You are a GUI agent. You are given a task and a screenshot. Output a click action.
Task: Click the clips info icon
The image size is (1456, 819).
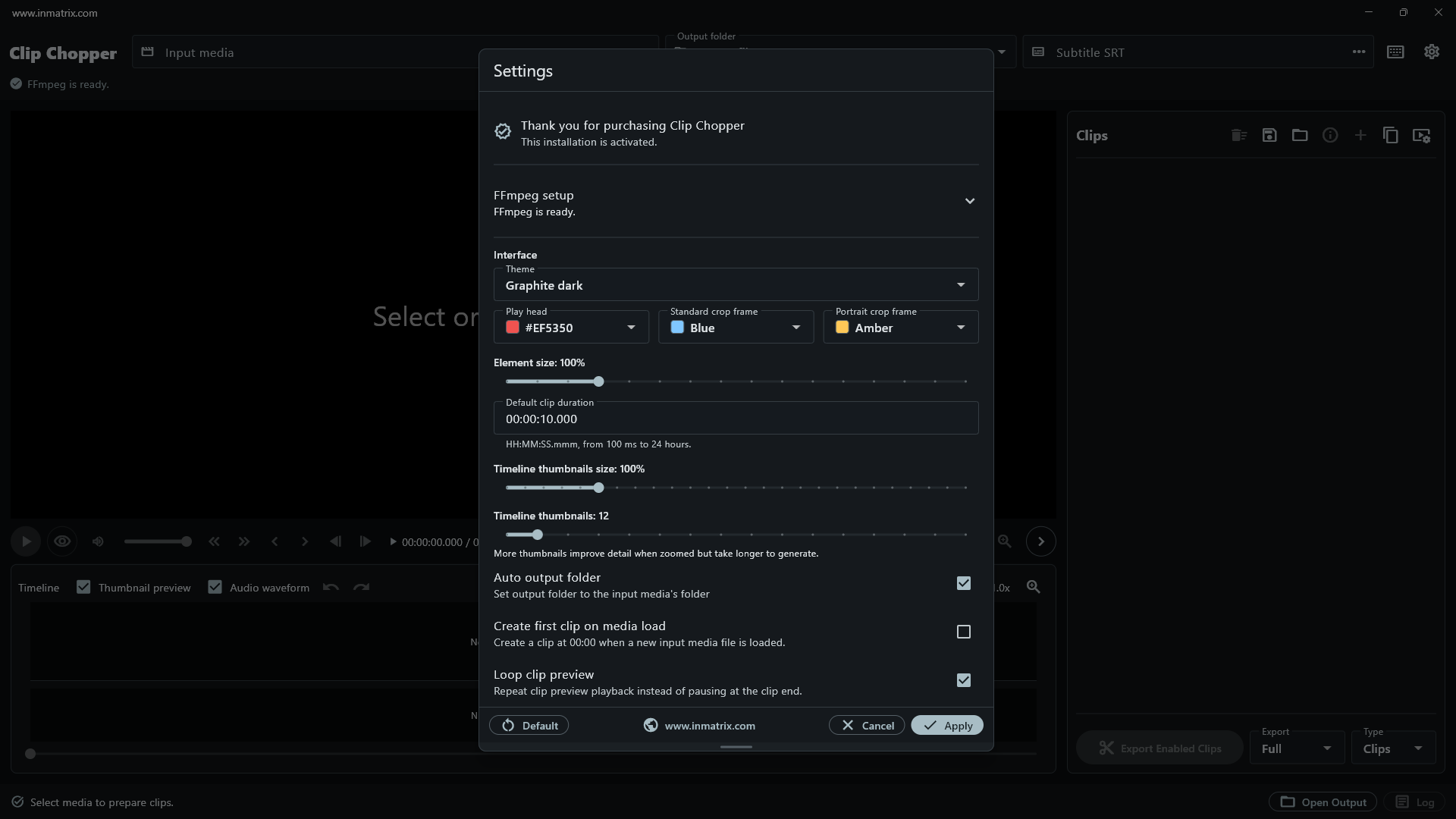1330,135
